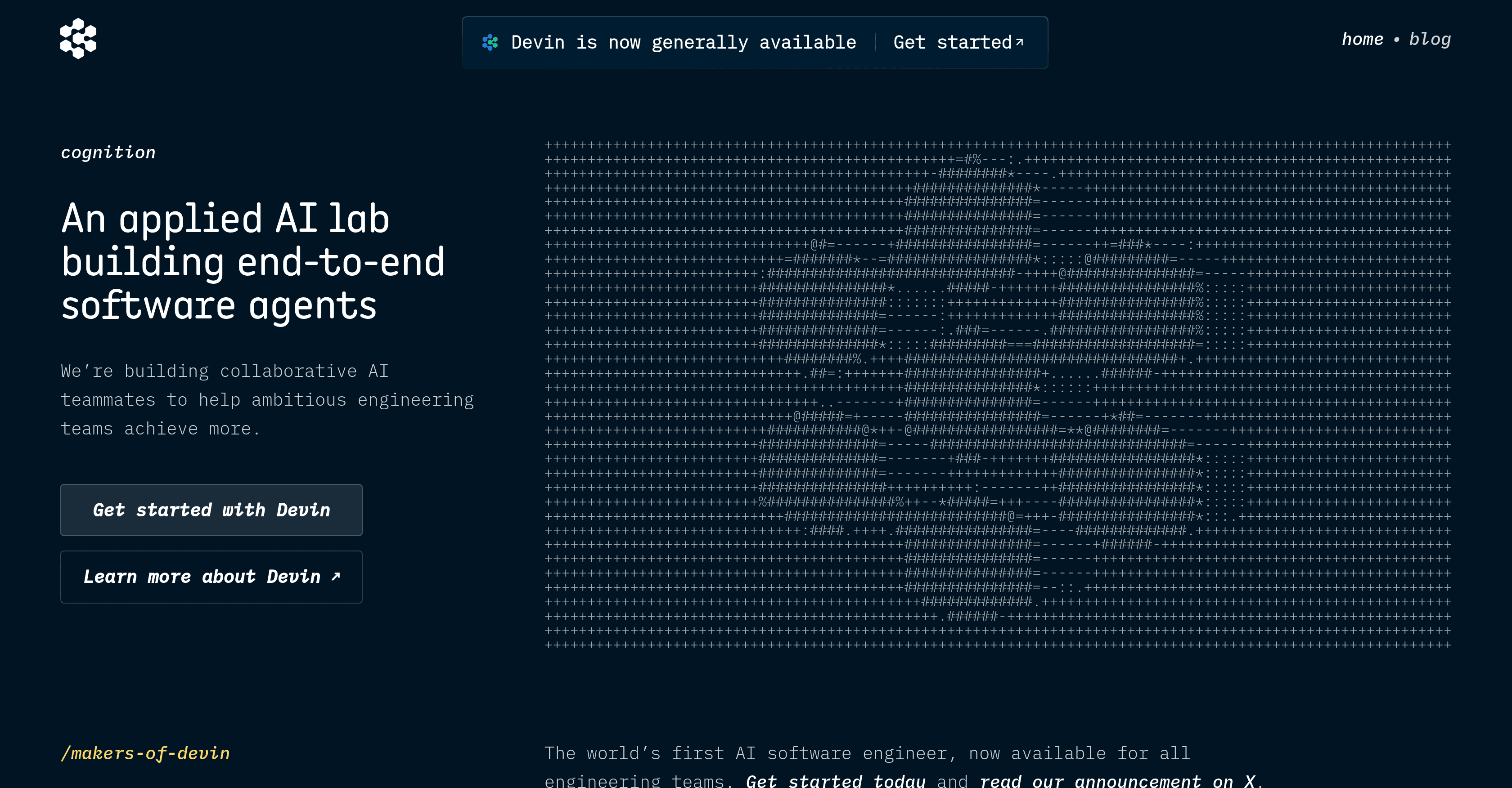Click the dot separator between home and blog

click(1396, 40)
